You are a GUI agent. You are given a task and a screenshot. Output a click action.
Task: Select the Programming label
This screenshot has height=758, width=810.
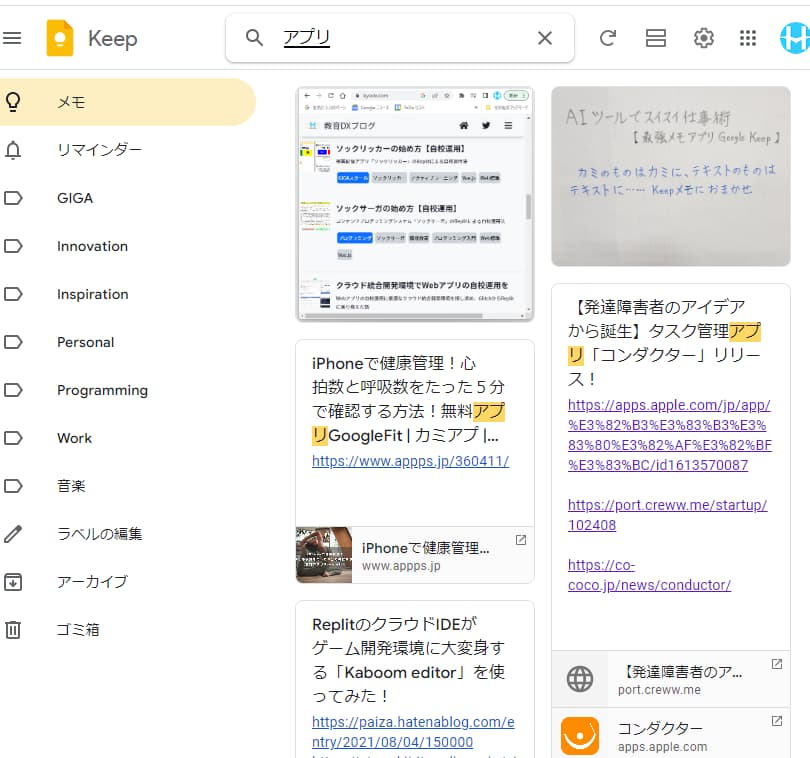[x=102, y=390]
